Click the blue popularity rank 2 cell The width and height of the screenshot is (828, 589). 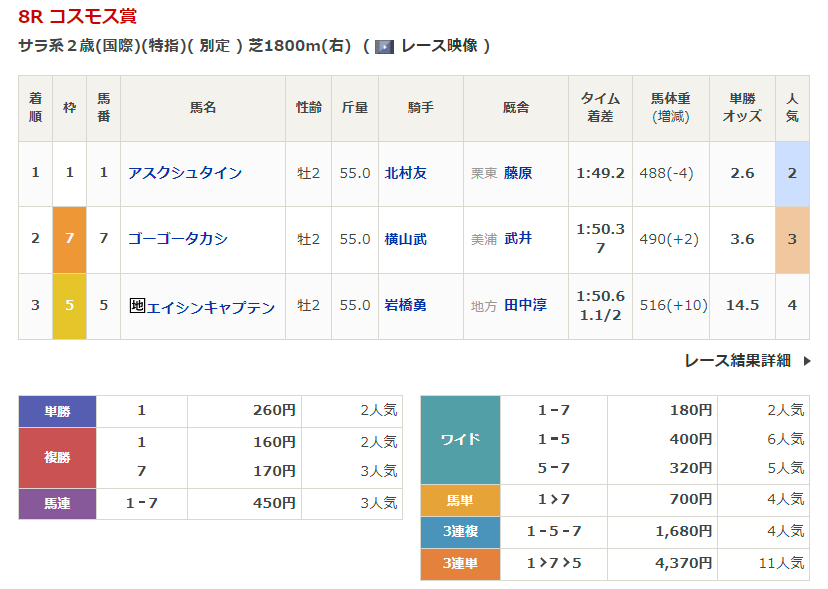tap(791, 173)
